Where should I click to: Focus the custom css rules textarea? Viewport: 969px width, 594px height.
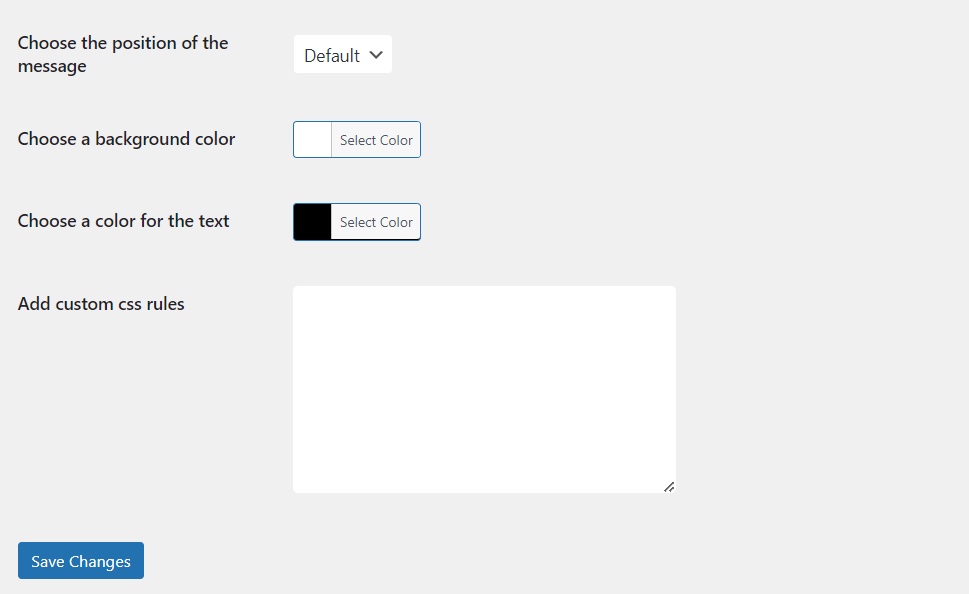tap(484, 389)
